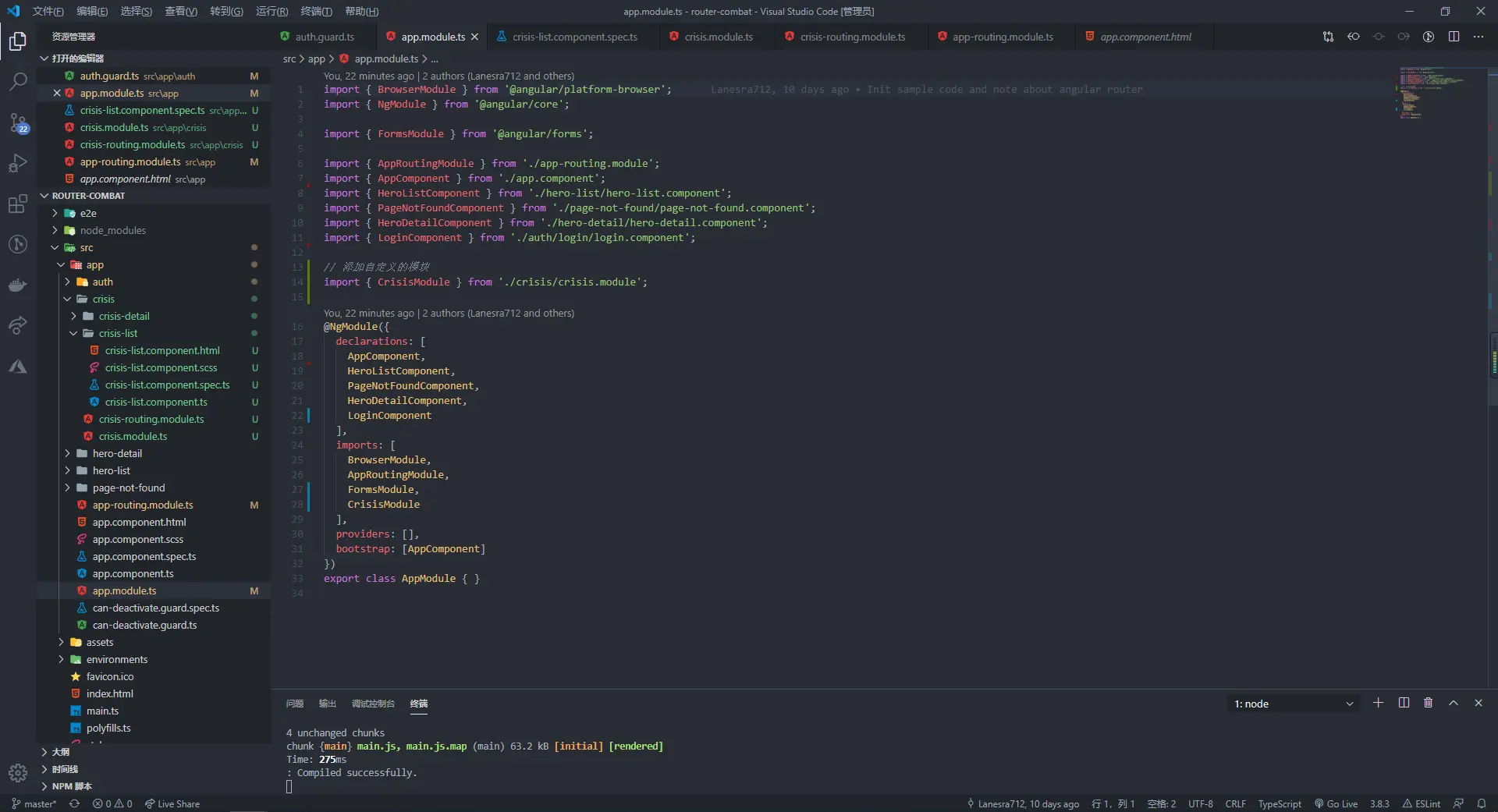Click the ESLint status item
The image size is (1498, 812).
[x=1422, y=803]
